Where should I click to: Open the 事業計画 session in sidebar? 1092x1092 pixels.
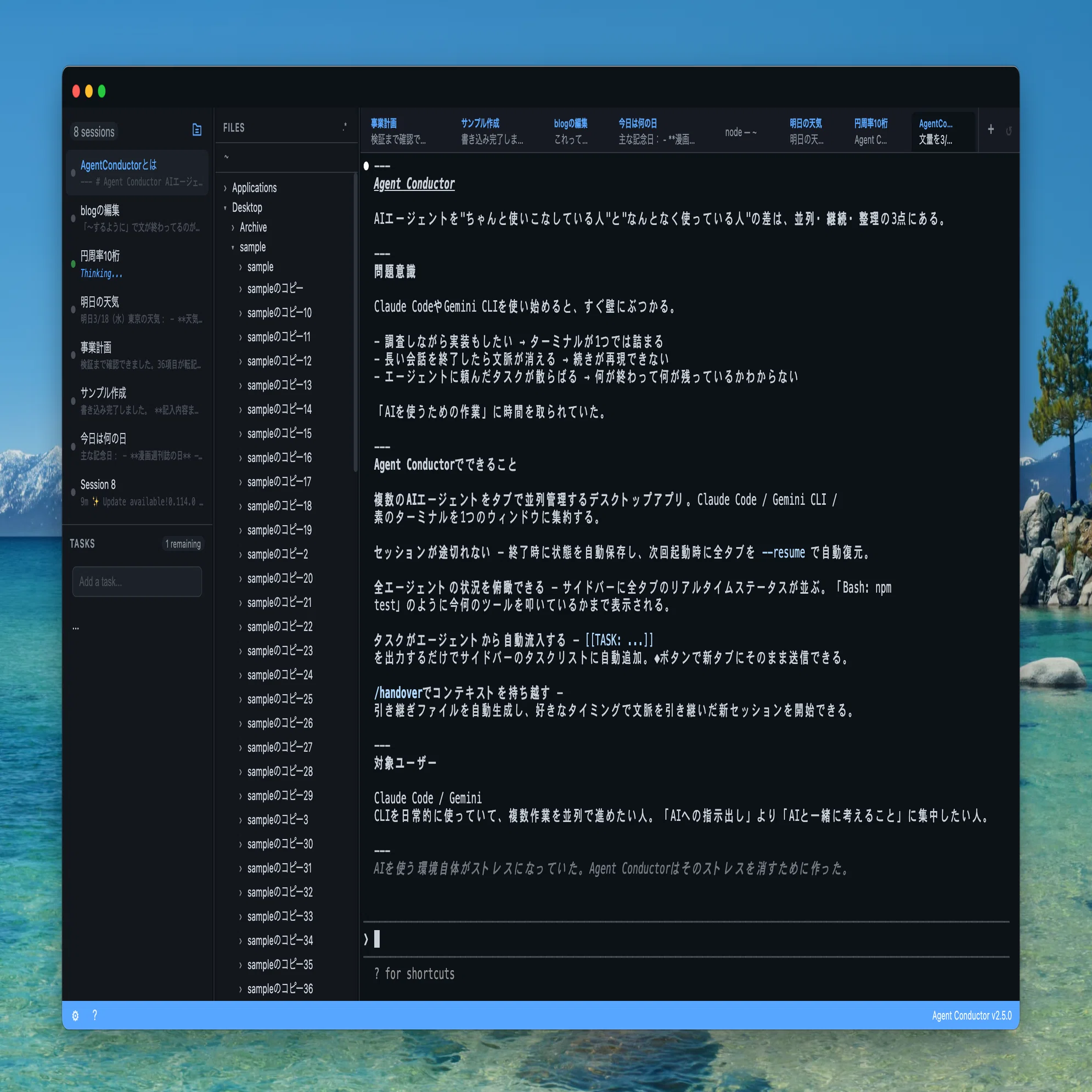click(137, 356)
